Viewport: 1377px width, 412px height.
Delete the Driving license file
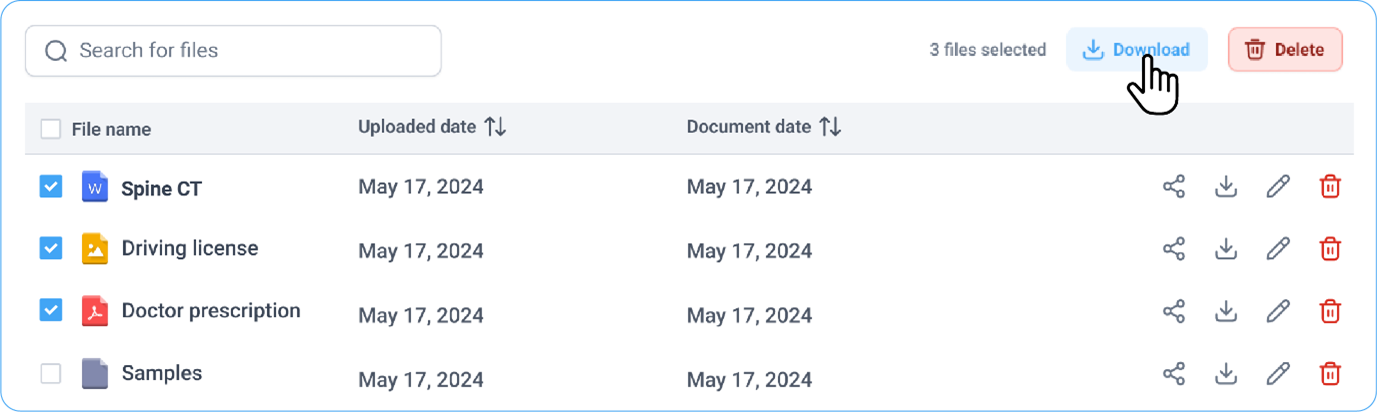coord(1330,249)
